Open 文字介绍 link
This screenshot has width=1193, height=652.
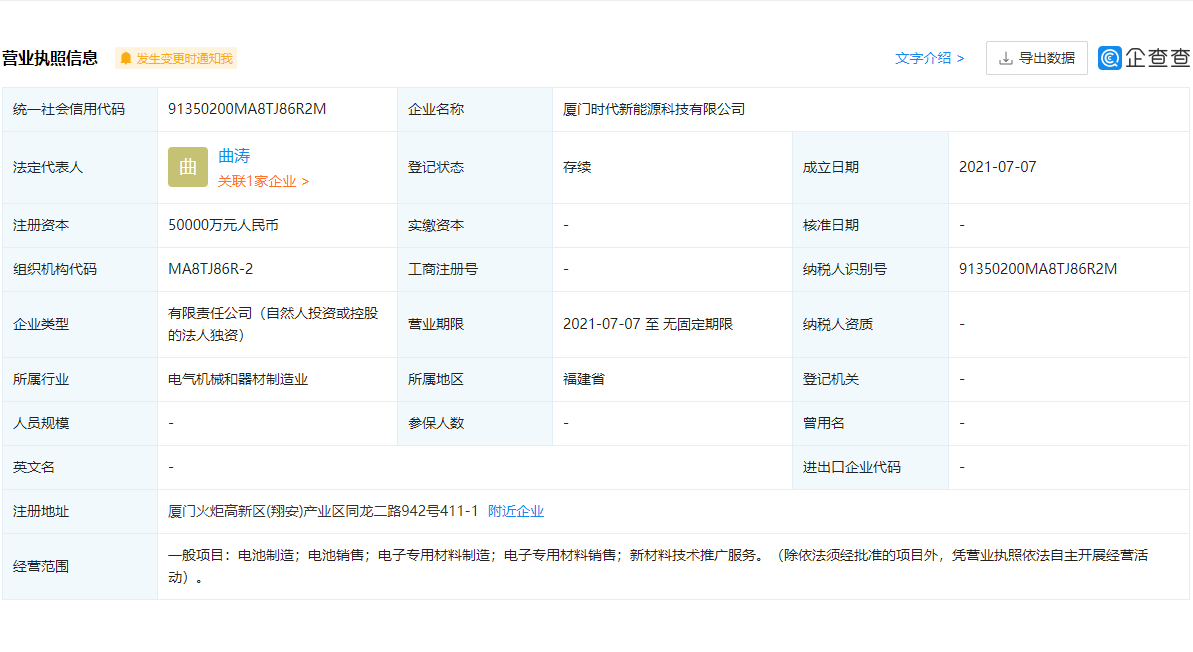pos(929,58)
